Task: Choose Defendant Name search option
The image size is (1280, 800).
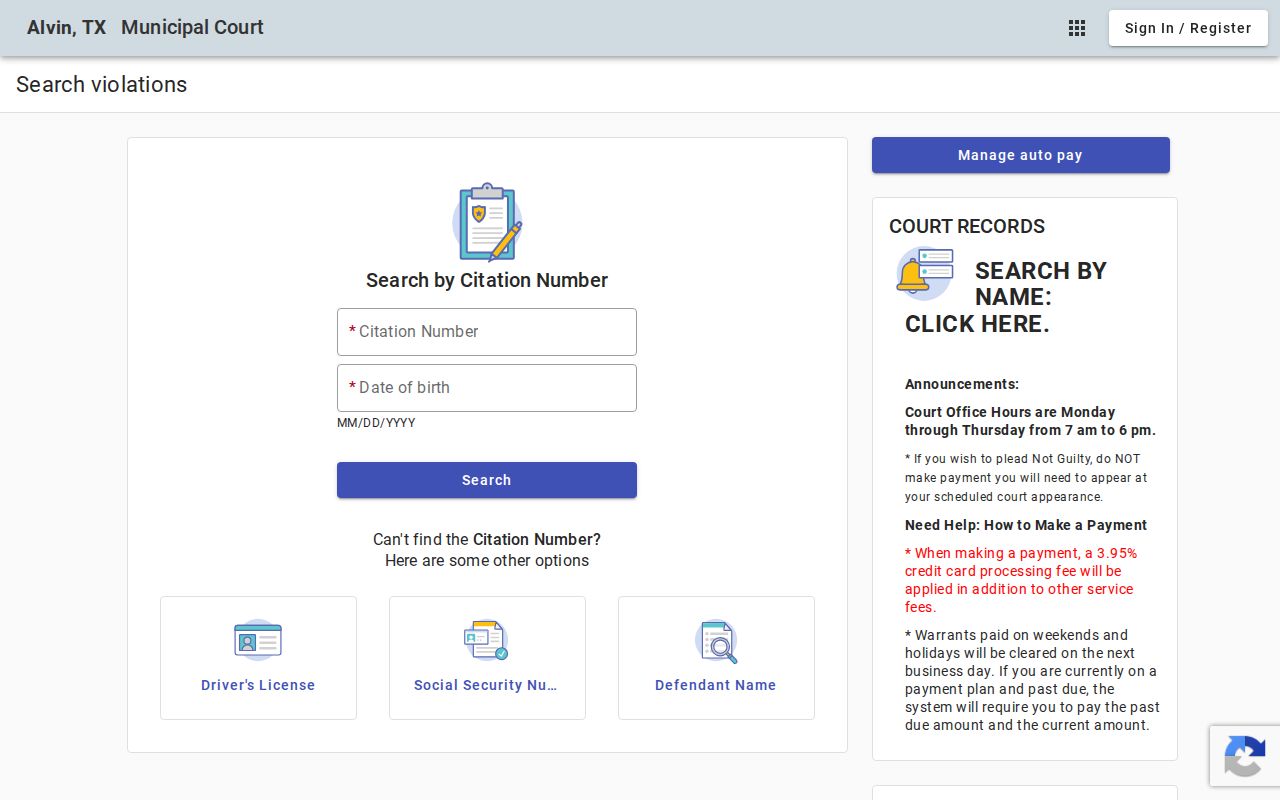Action: (716, 658)
